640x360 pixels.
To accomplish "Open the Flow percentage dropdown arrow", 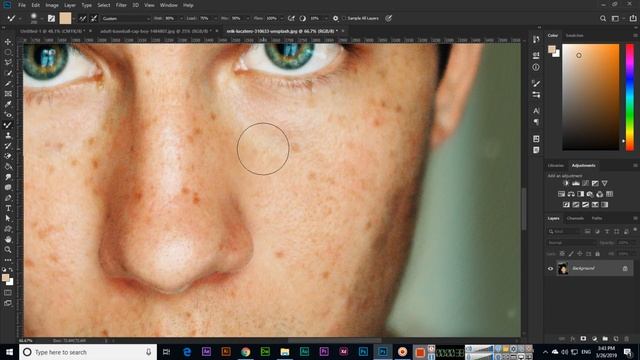I will pyautogui.click(x=281, y=19).
